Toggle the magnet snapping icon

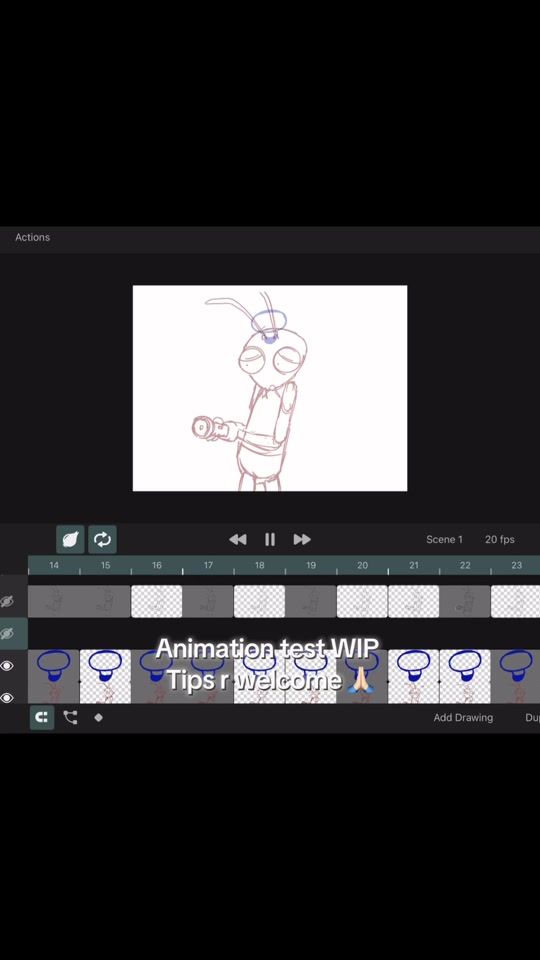point(42,718)
